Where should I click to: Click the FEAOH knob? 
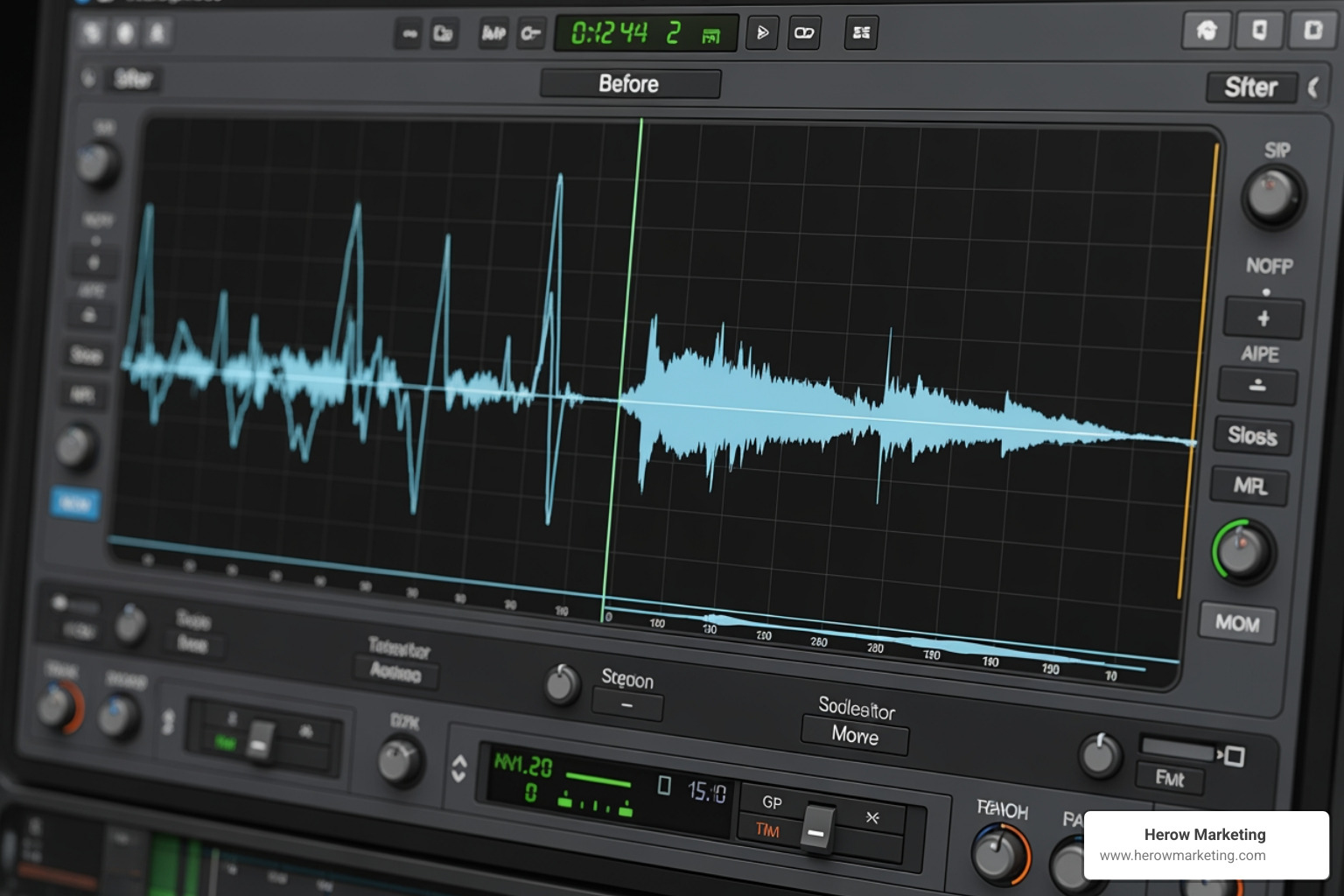pyautogui.click(x=1000, y=855)
